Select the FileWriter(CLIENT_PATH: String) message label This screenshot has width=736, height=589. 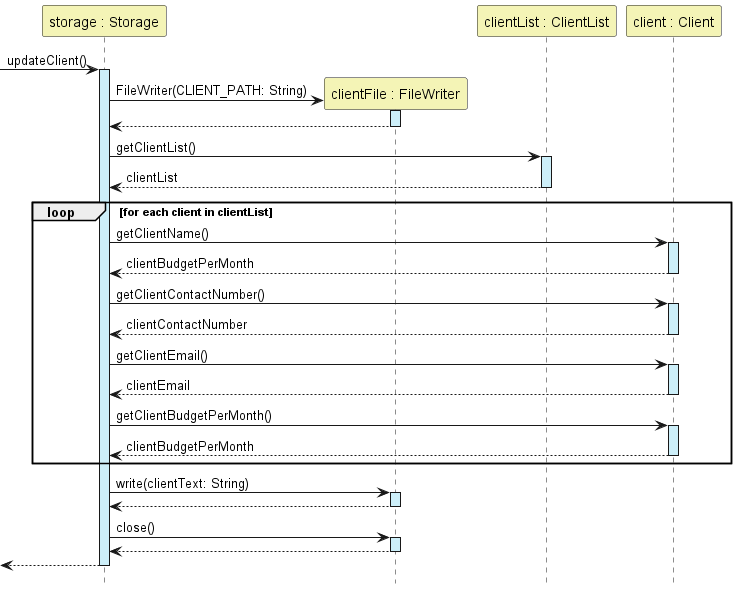point(211,90)
